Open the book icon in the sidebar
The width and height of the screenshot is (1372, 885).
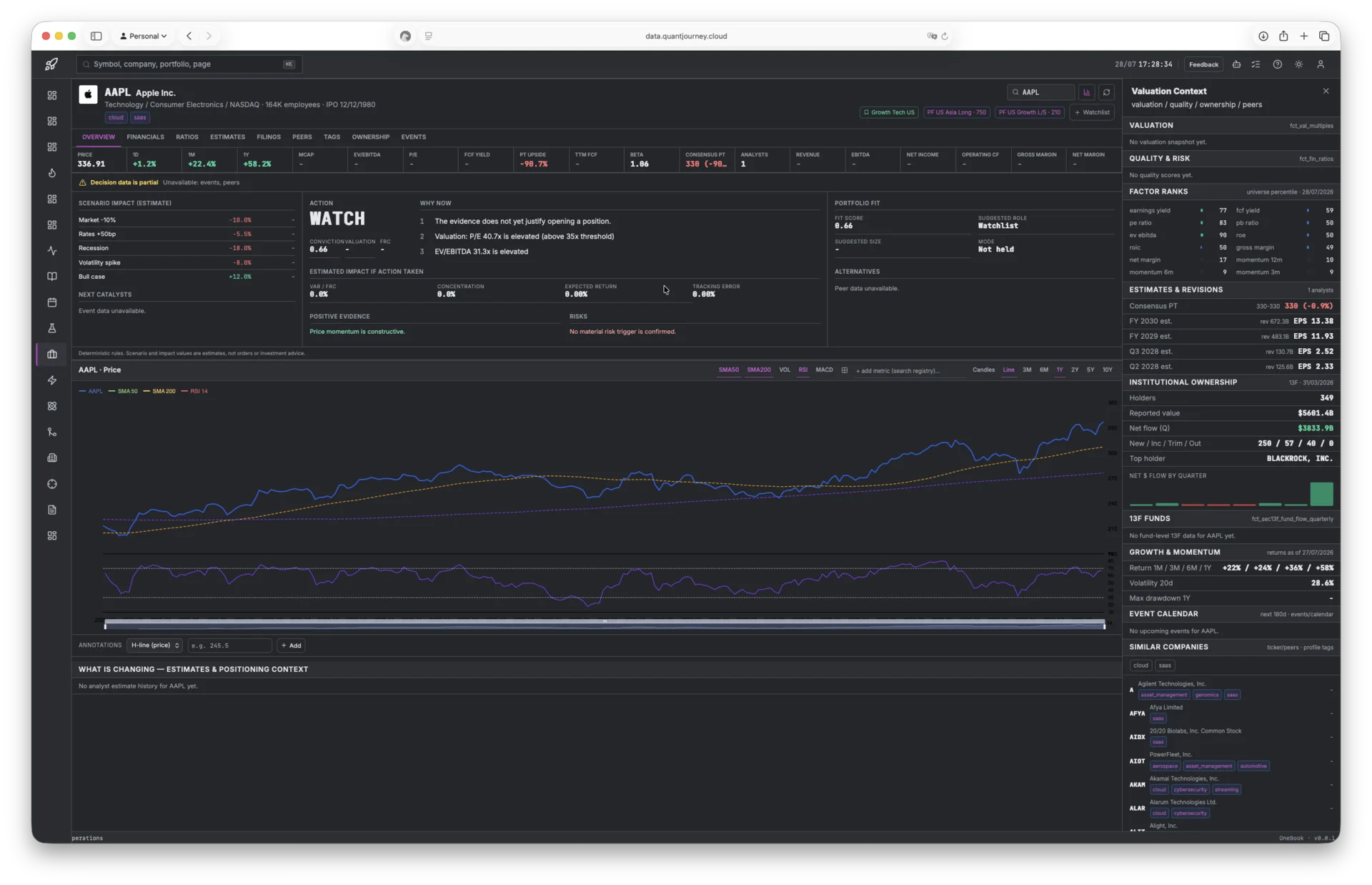pyautogui.click(x=52, y=277)
